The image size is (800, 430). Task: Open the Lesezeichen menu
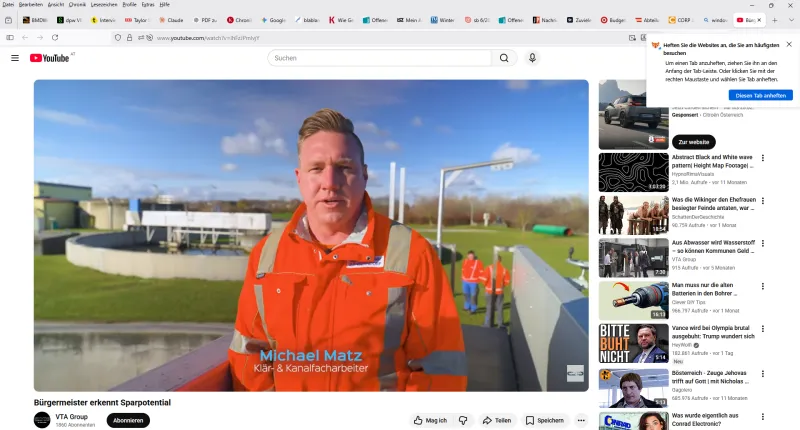104,5
